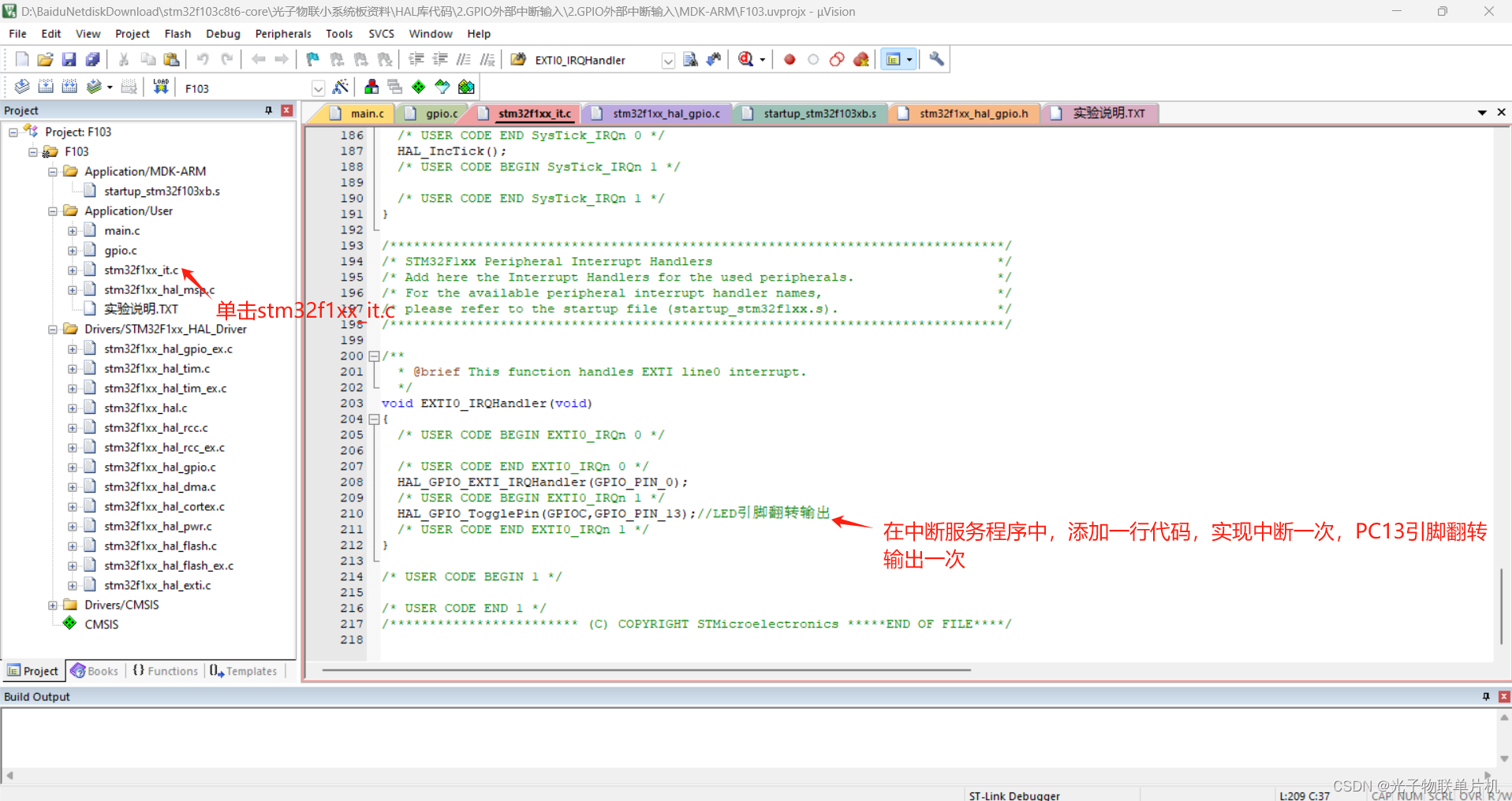Image resolution: width=1512 pixels, height=801 pixels.
Task: Expand main.c include list in tree
Action: [x=72, y=231]
